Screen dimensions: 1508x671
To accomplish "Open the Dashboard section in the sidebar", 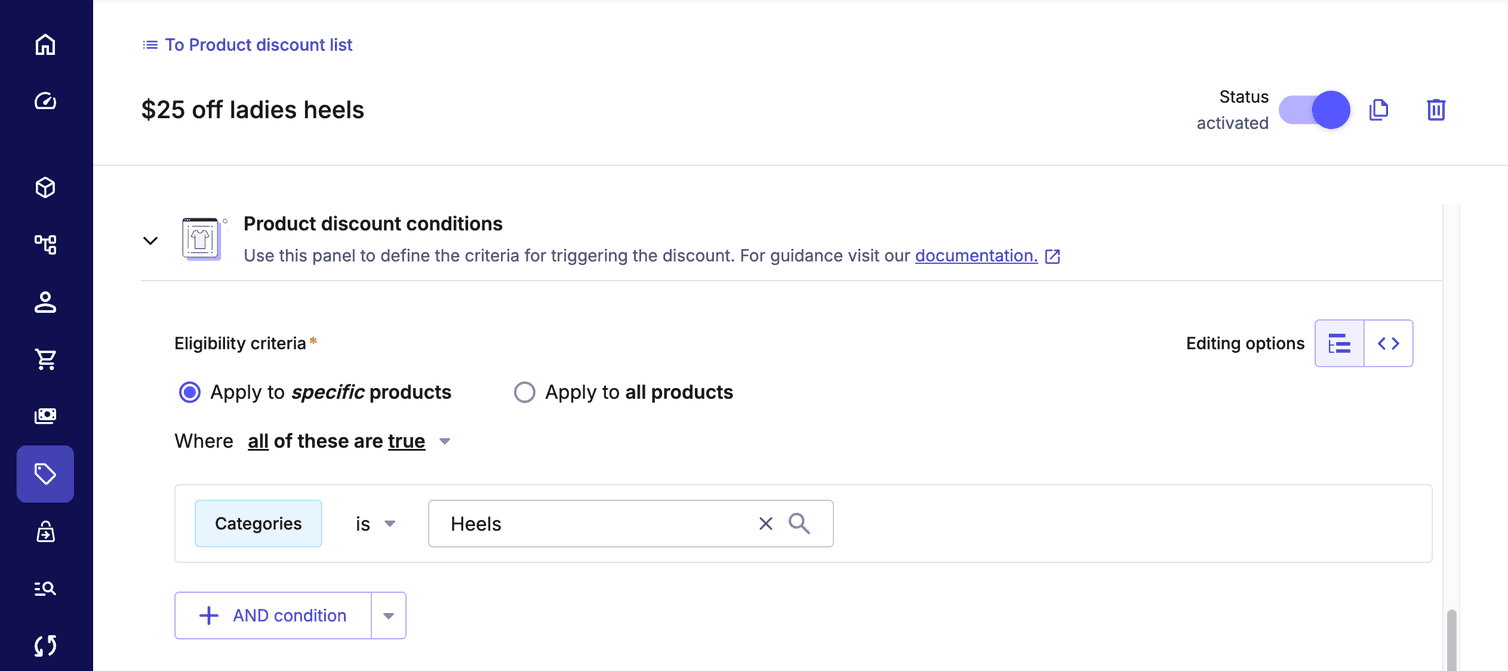I will [45, 100].
